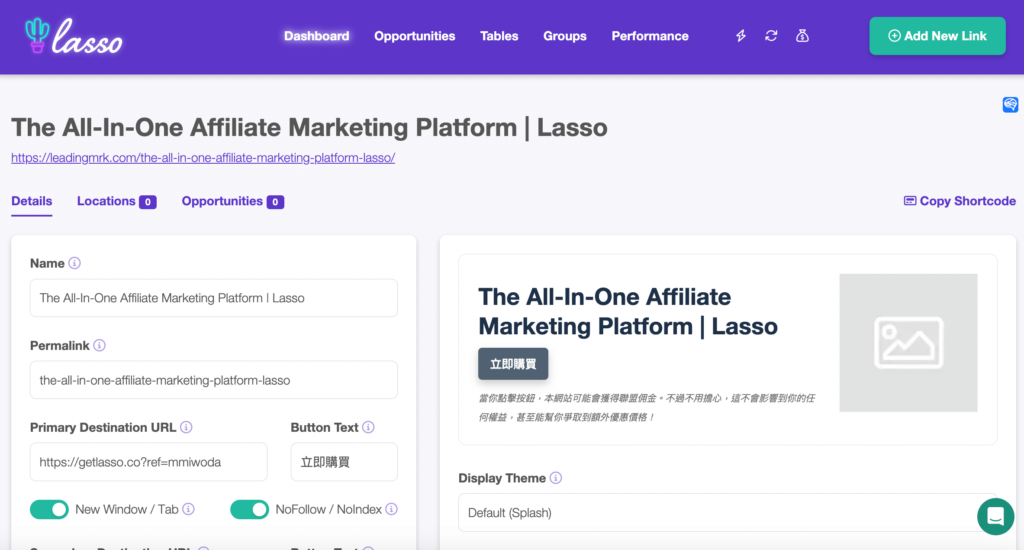Click the image placeholder in preview
1024x550 pixels.
[x=908, y=342]
